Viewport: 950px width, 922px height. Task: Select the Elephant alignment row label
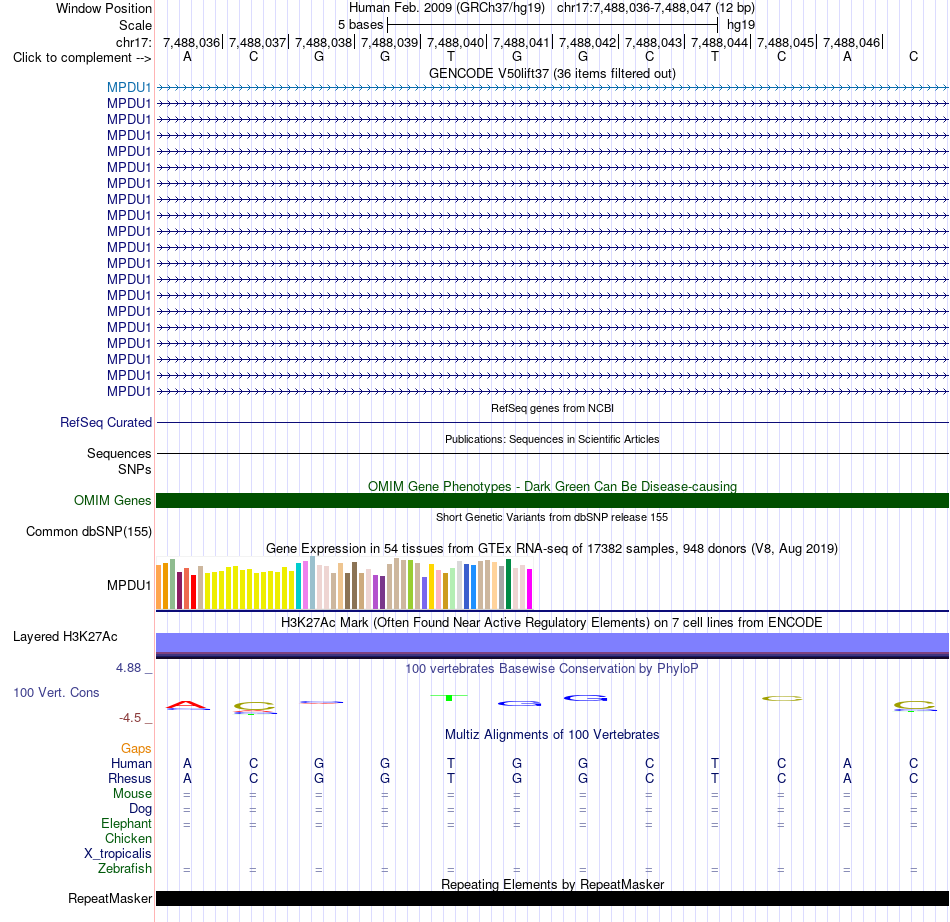126,823
